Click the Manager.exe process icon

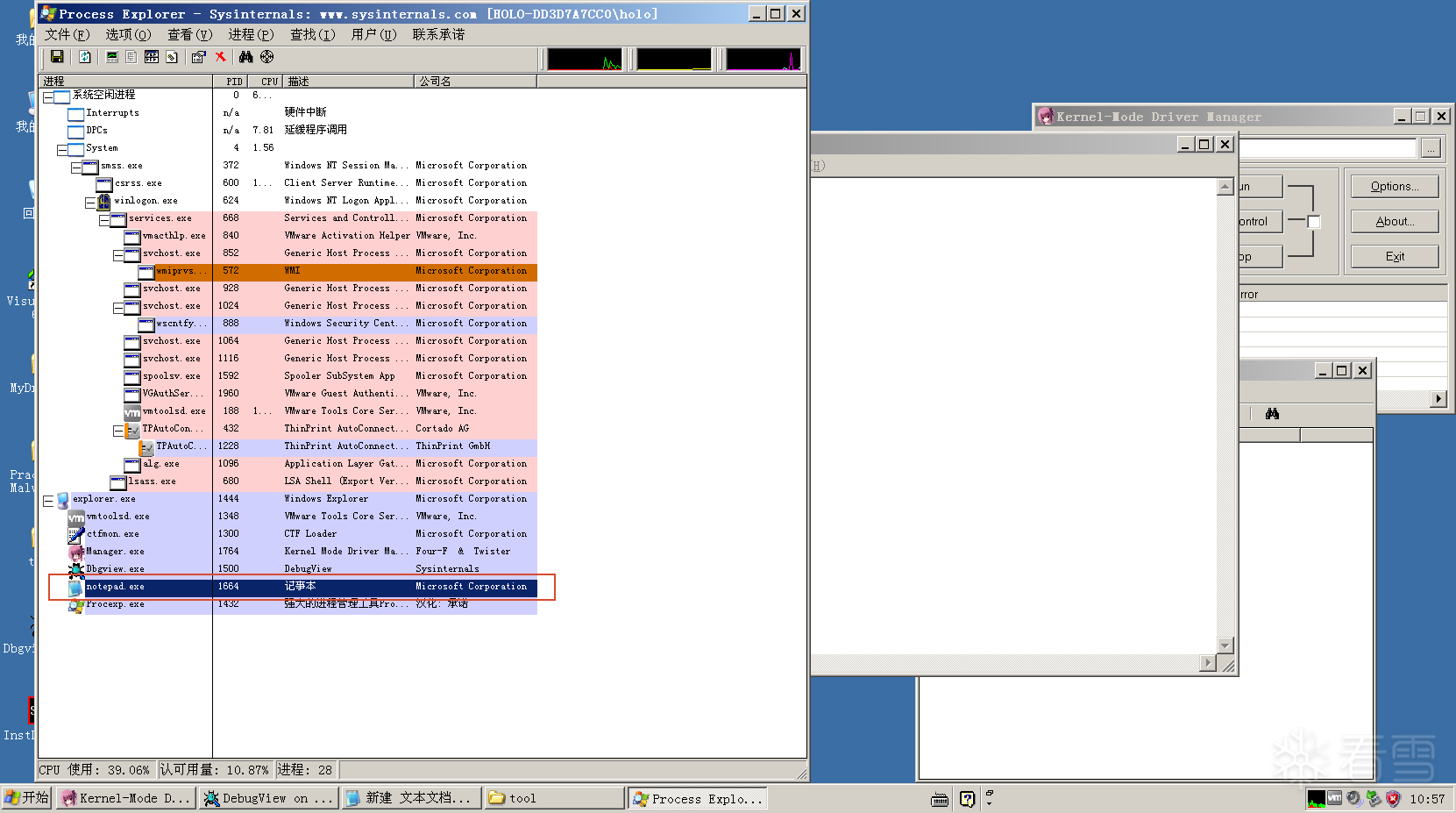75,552
